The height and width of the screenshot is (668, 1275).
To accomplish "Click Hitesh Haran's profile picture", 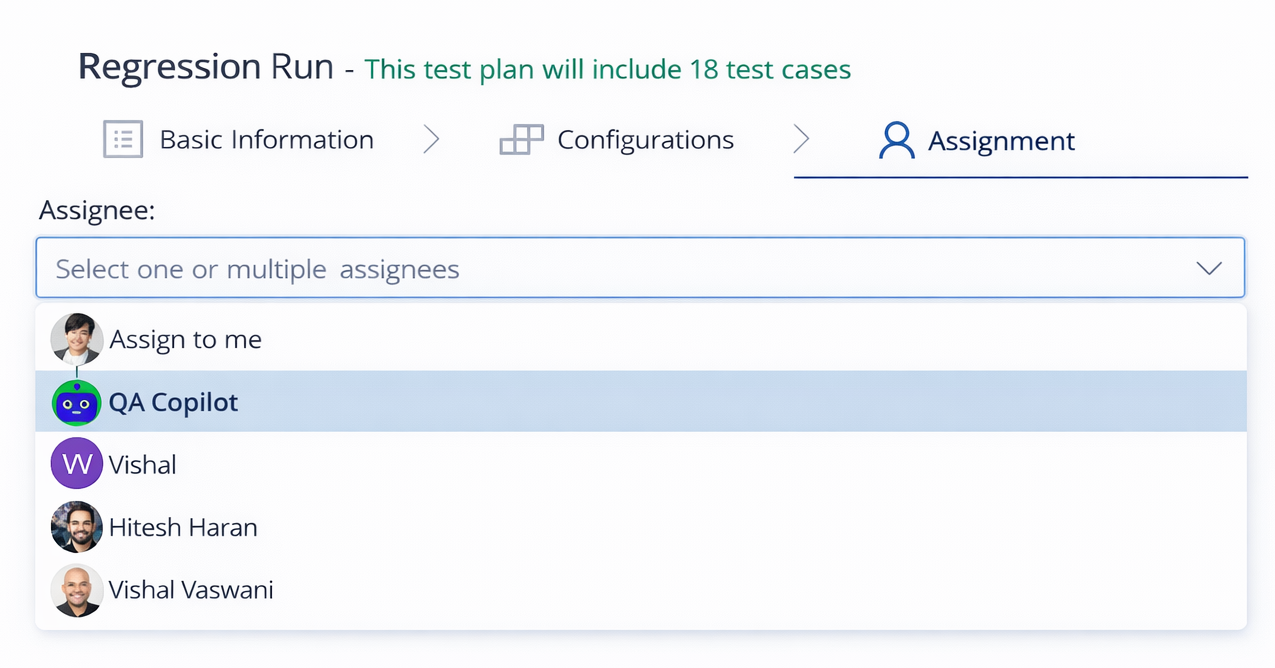I will [x=77, y=527].
